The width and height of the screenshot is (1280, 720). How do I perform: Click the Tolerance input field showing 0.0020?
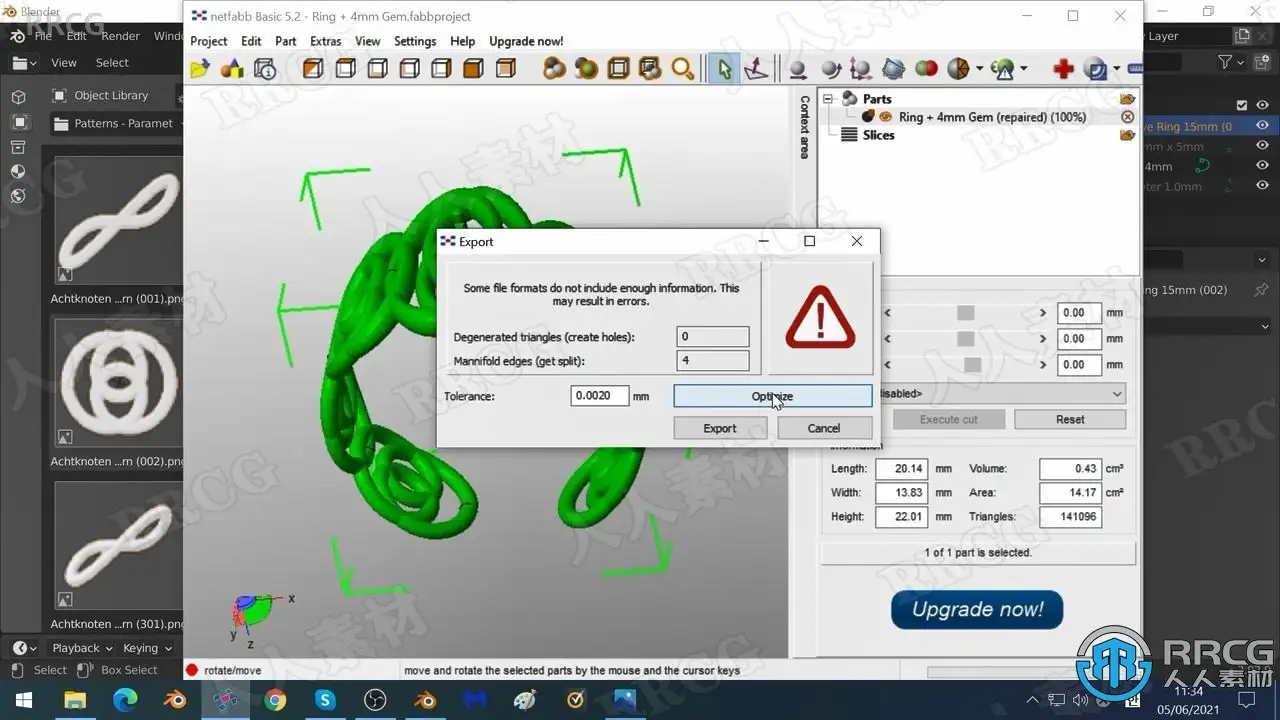(600, 396)
